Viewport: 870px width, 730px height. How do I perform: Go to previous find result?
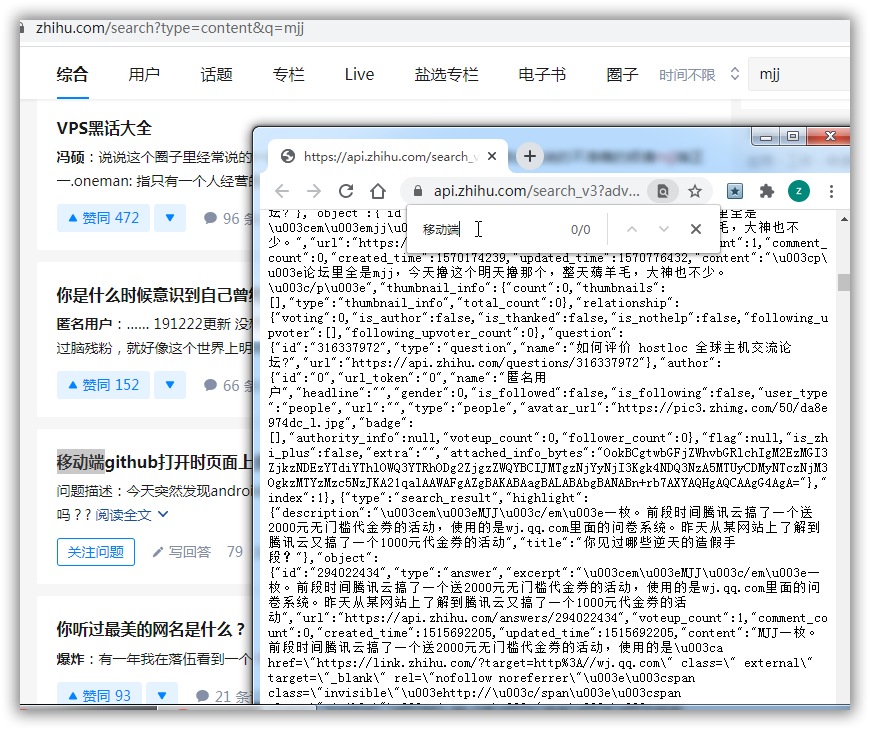coord(632,229)
